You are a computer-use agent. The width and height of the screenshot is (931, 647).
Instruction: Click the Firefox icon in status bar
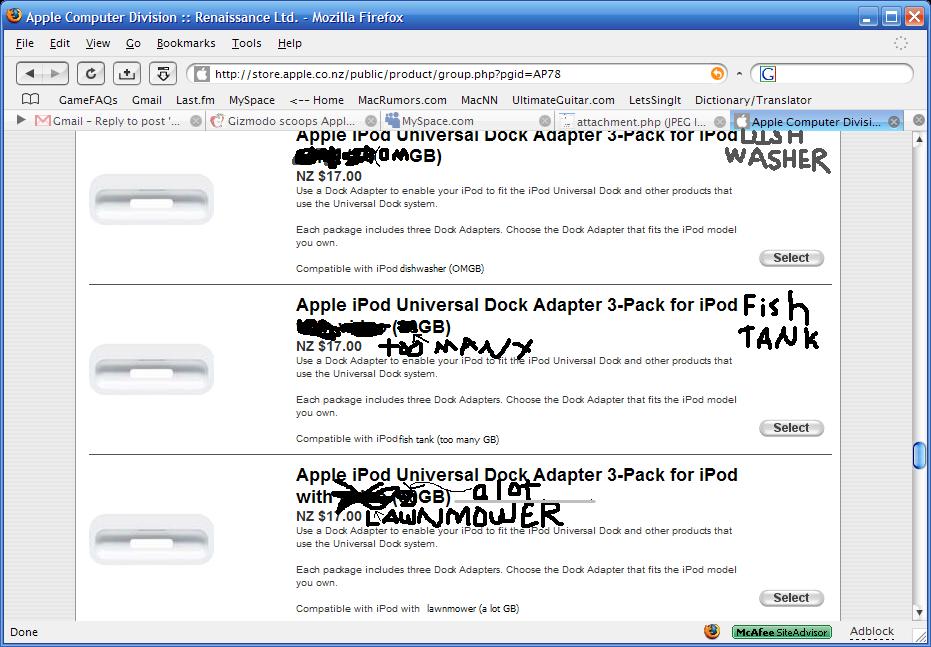[712, 632]
